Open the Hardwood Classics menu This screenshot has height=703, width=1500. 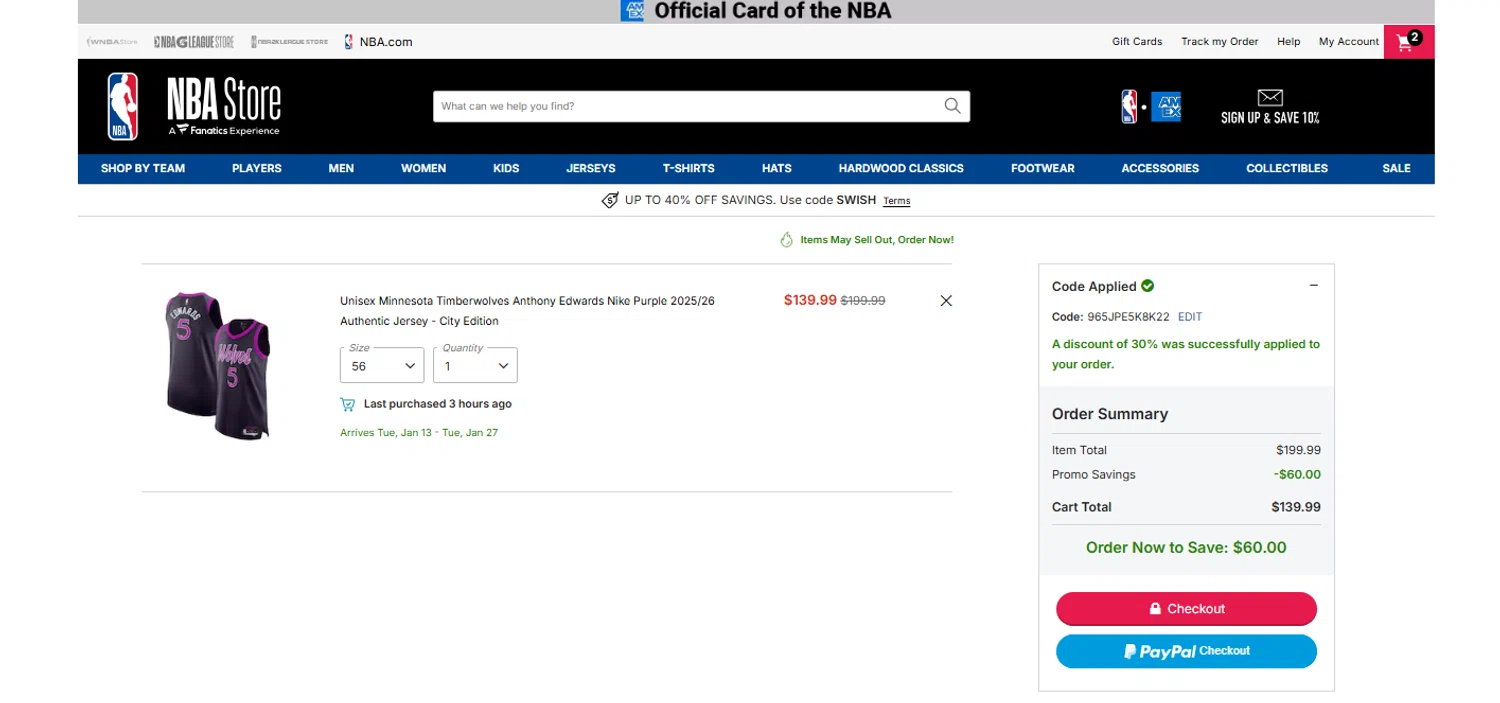coord(901,168)
